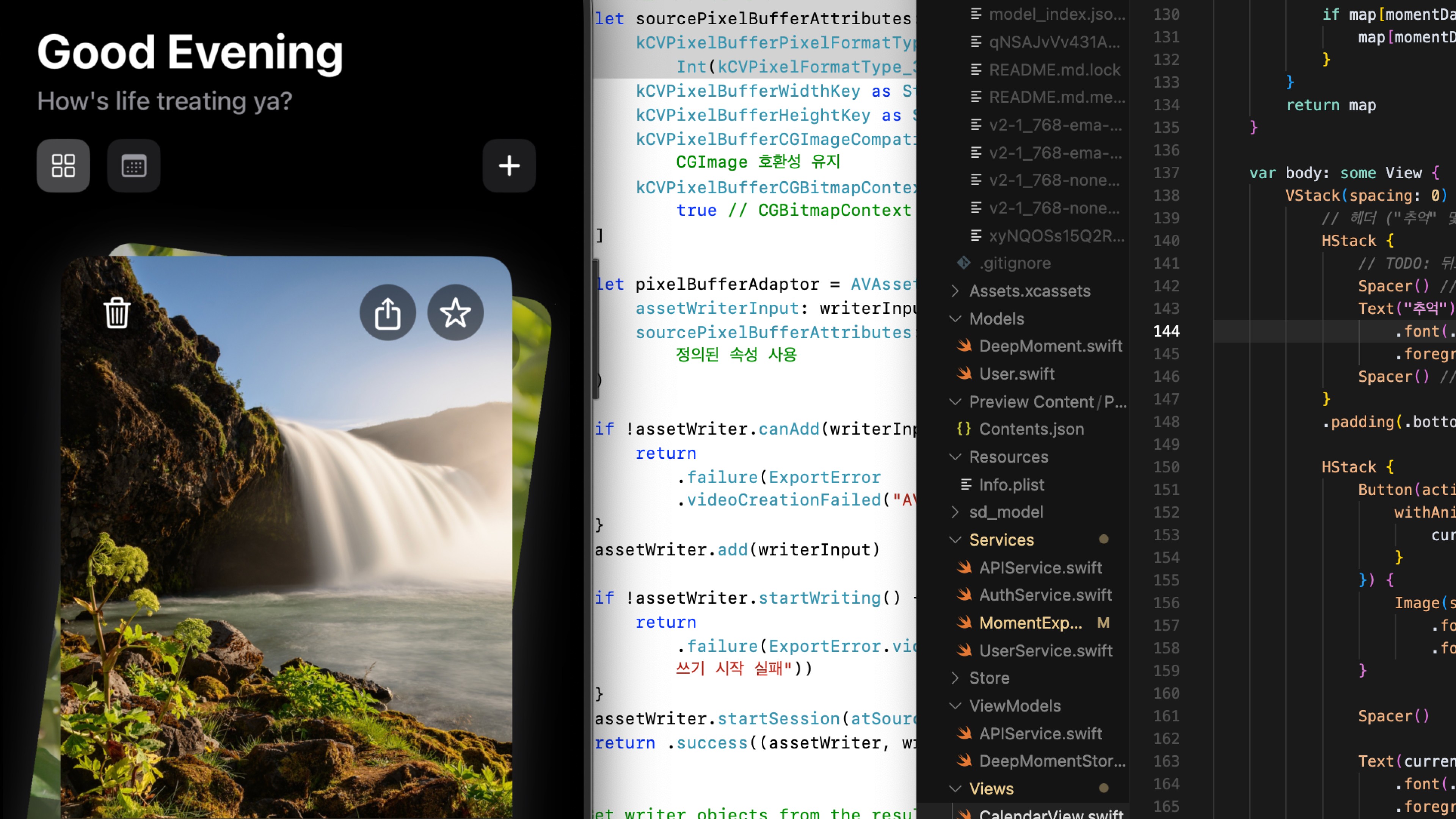Click the file icon beside README.md.lock
Image resolution: width=1456 pixels, height=819 pixels.
pyautogui.click(x=976, y=69)
